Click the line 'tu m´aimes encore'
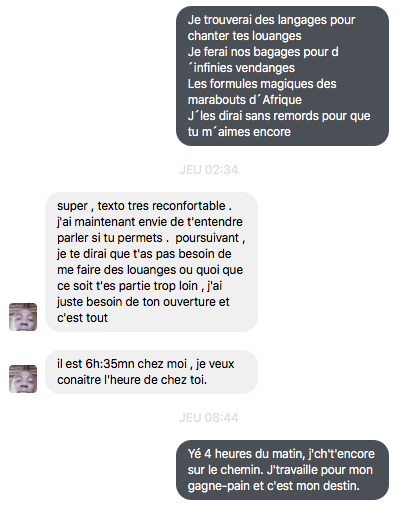The image size is (404, 515). pos(239,132)
